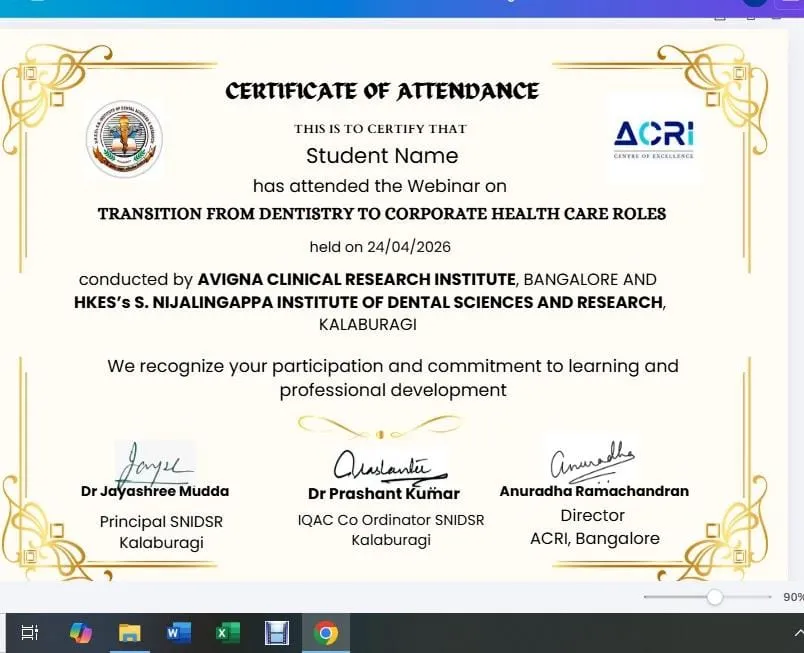Select the "held on 24/04/2026" date text

[x=381, y=247]
